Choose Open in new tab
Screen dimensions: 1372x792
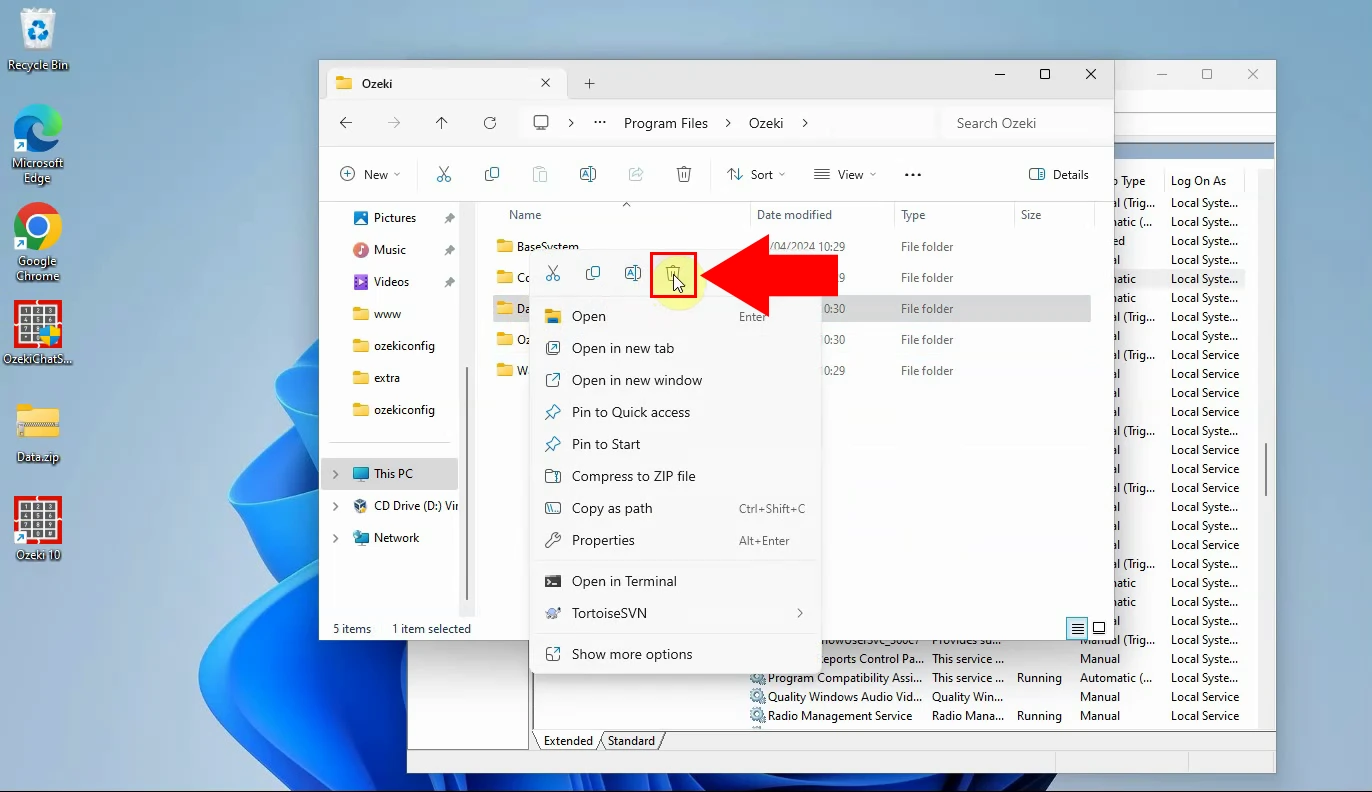(675, 348)
